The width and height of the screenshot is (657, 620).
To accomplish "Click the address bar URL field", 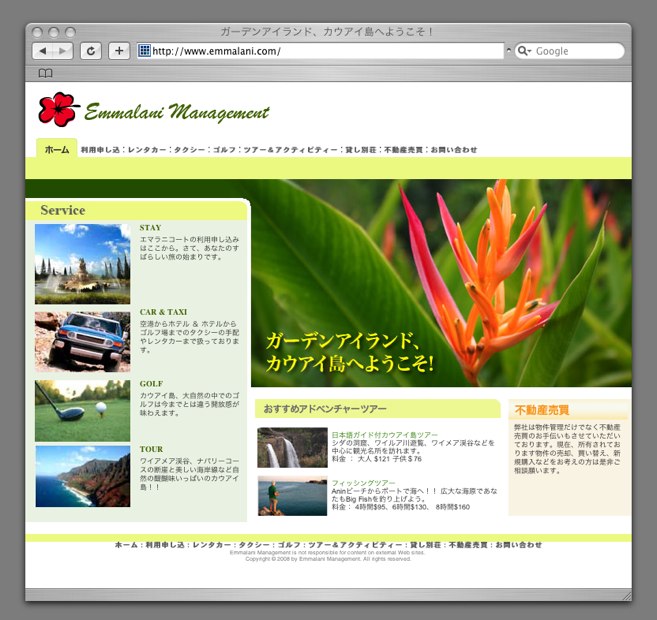I will point(321,51).
